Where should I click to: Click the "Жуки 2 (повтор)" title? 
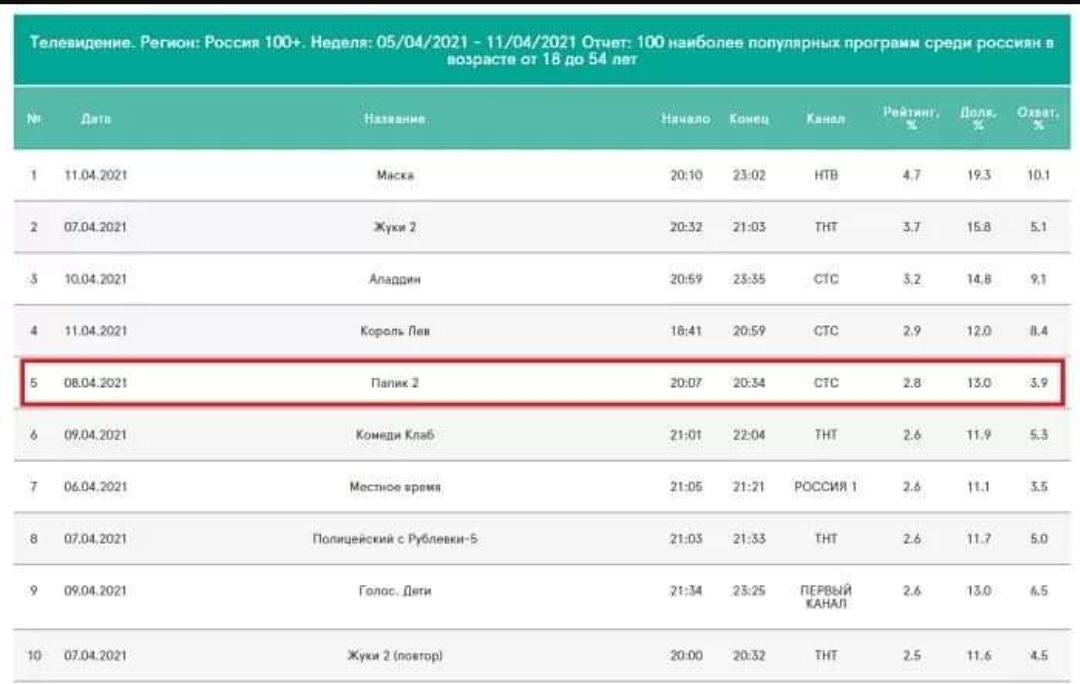(x=395, y=656)
